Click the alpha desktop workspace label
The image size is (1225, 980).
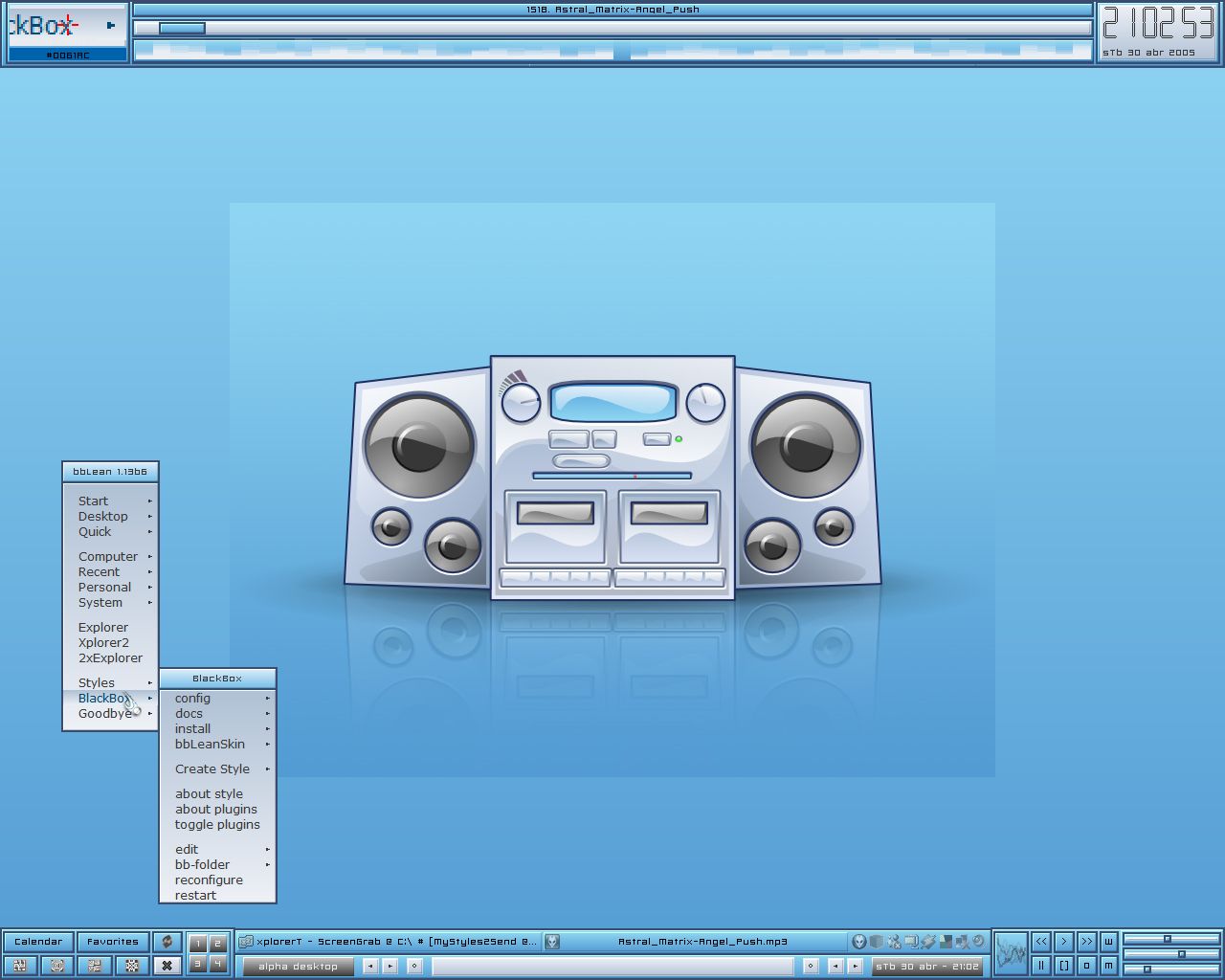coord(299,966)
